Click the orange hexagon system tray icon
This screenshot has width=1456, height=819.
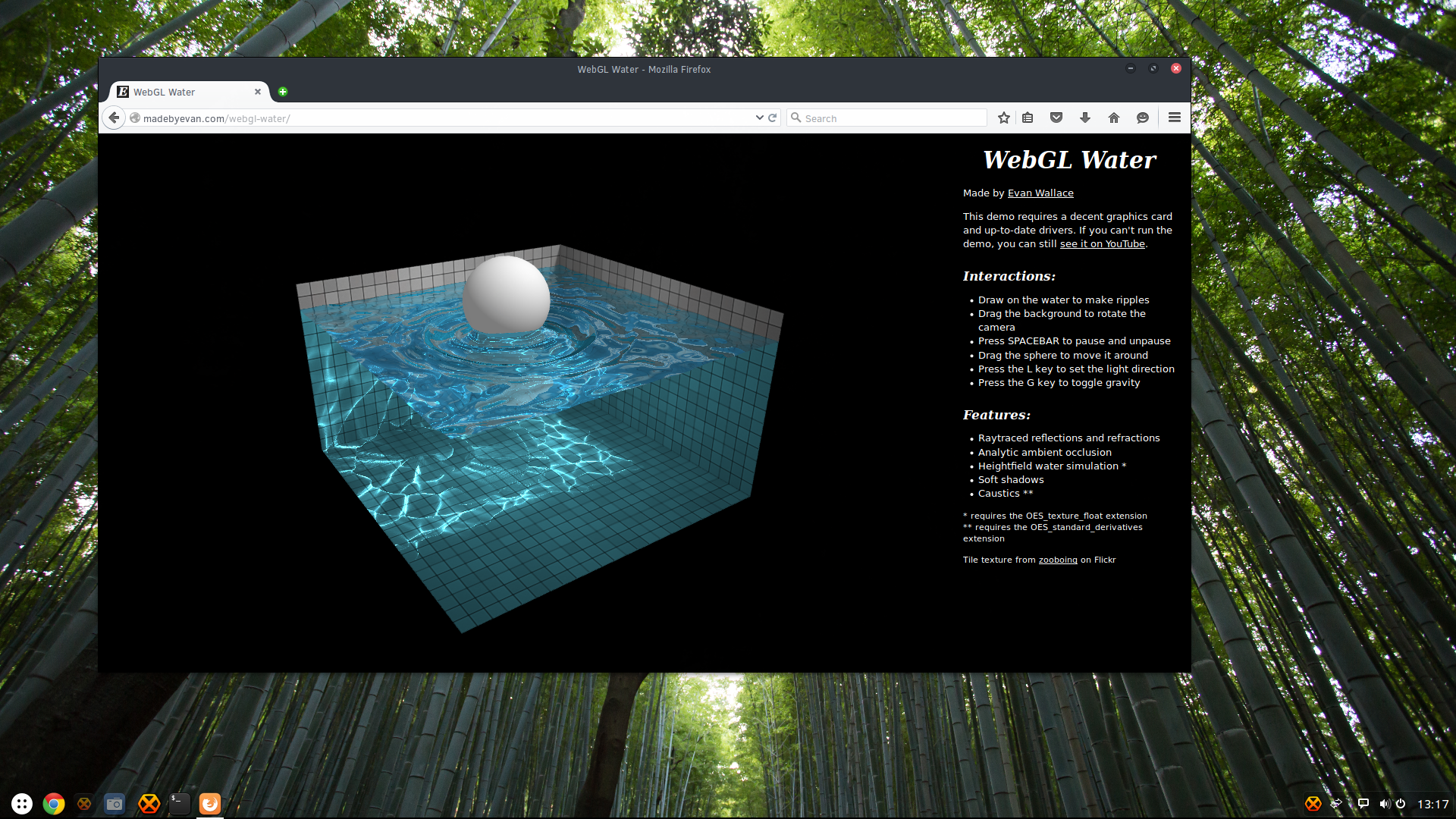(1313, 804)
